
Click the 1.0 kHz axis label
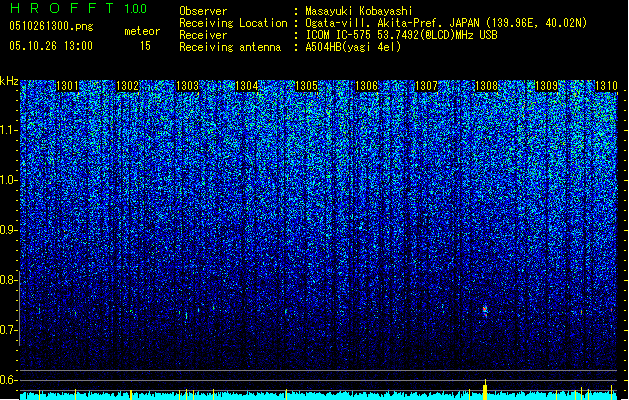click(x=8, y=180)
